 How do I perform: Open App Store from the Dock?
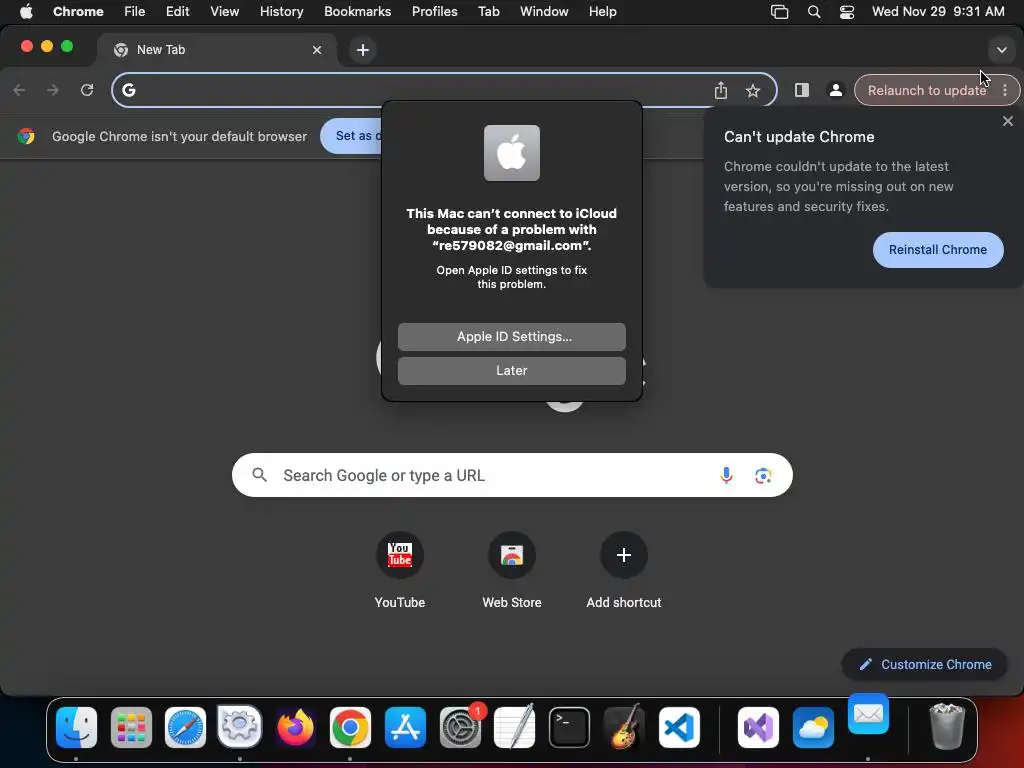(x=405, y=727)
